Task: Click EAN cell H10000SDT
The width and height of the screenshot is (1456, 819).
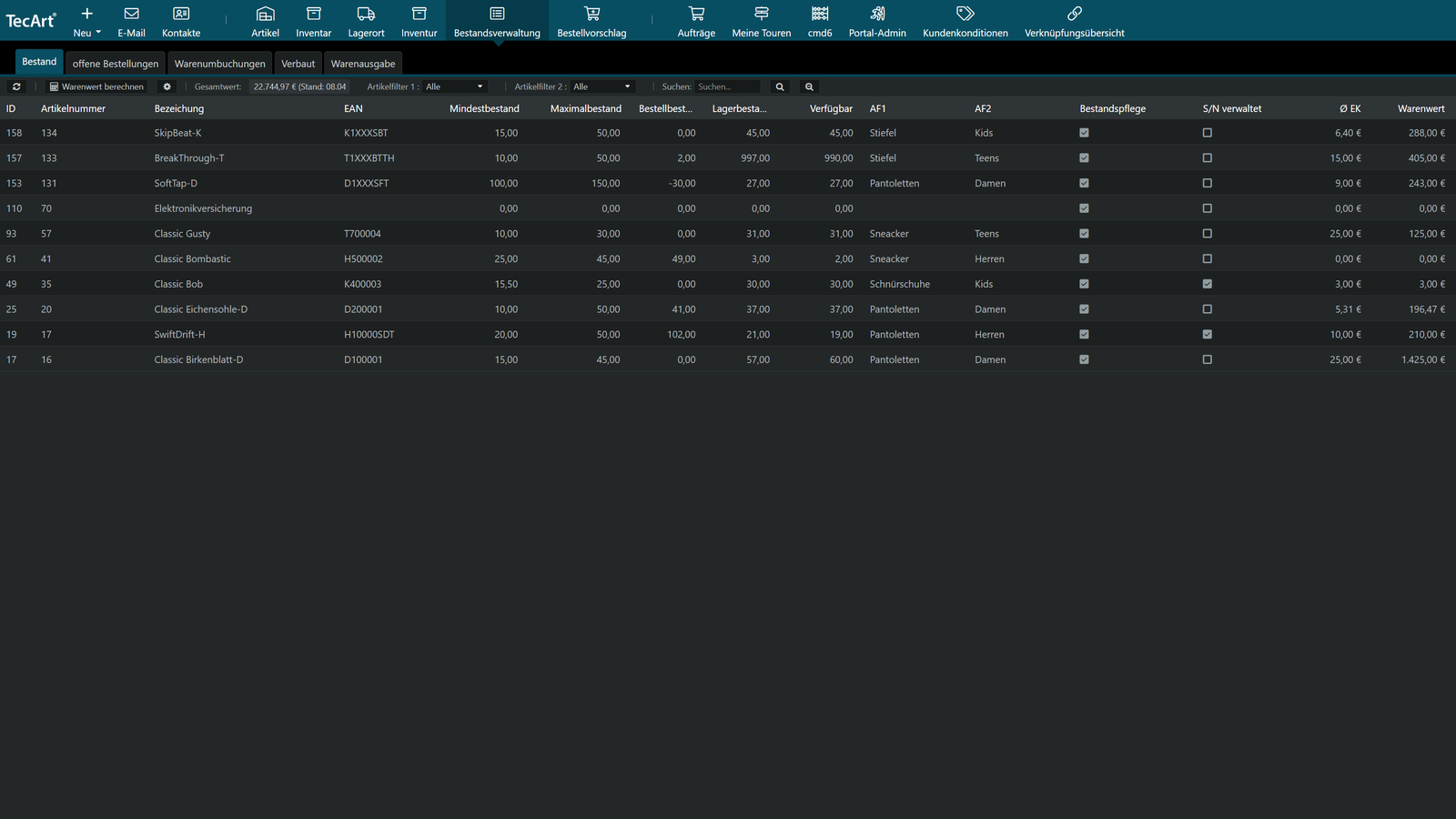Action: point(369,335)
